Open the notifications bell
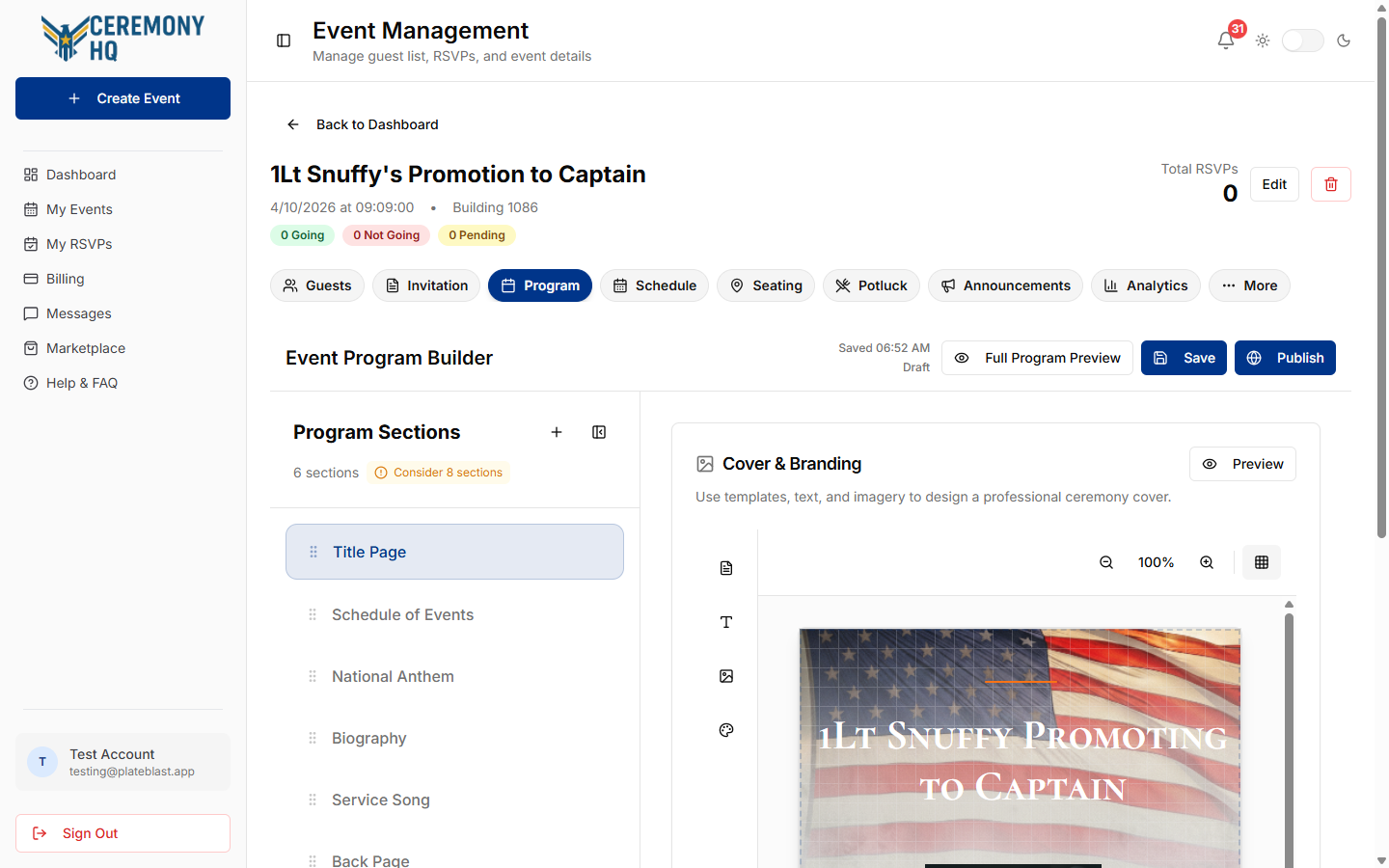 1226,41
